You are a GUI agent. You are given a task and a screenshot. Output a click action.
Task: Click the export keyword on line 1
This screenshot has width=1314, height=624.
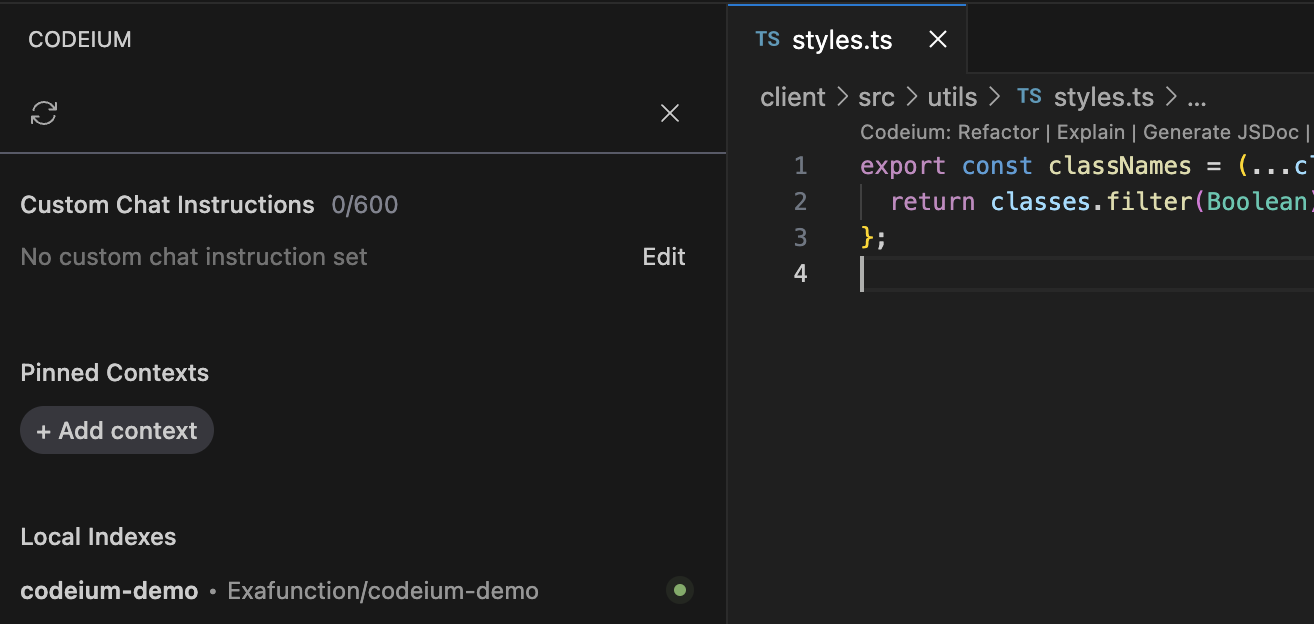coord(903,165)
